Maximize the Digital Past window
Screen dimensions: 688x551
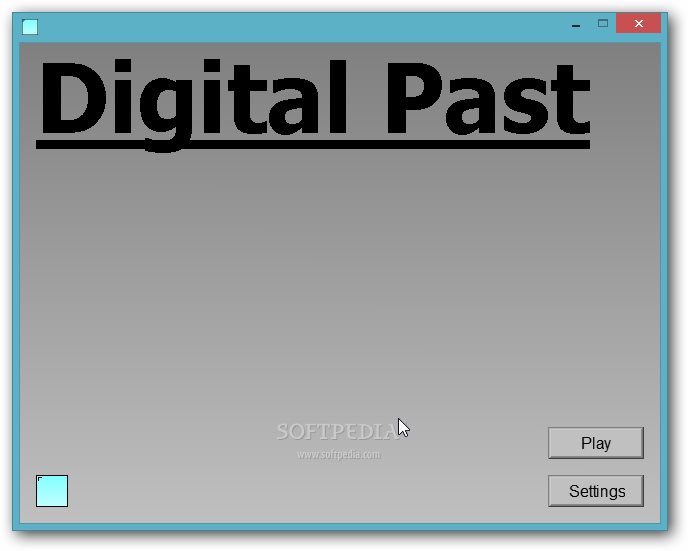[x=603, y=23]
